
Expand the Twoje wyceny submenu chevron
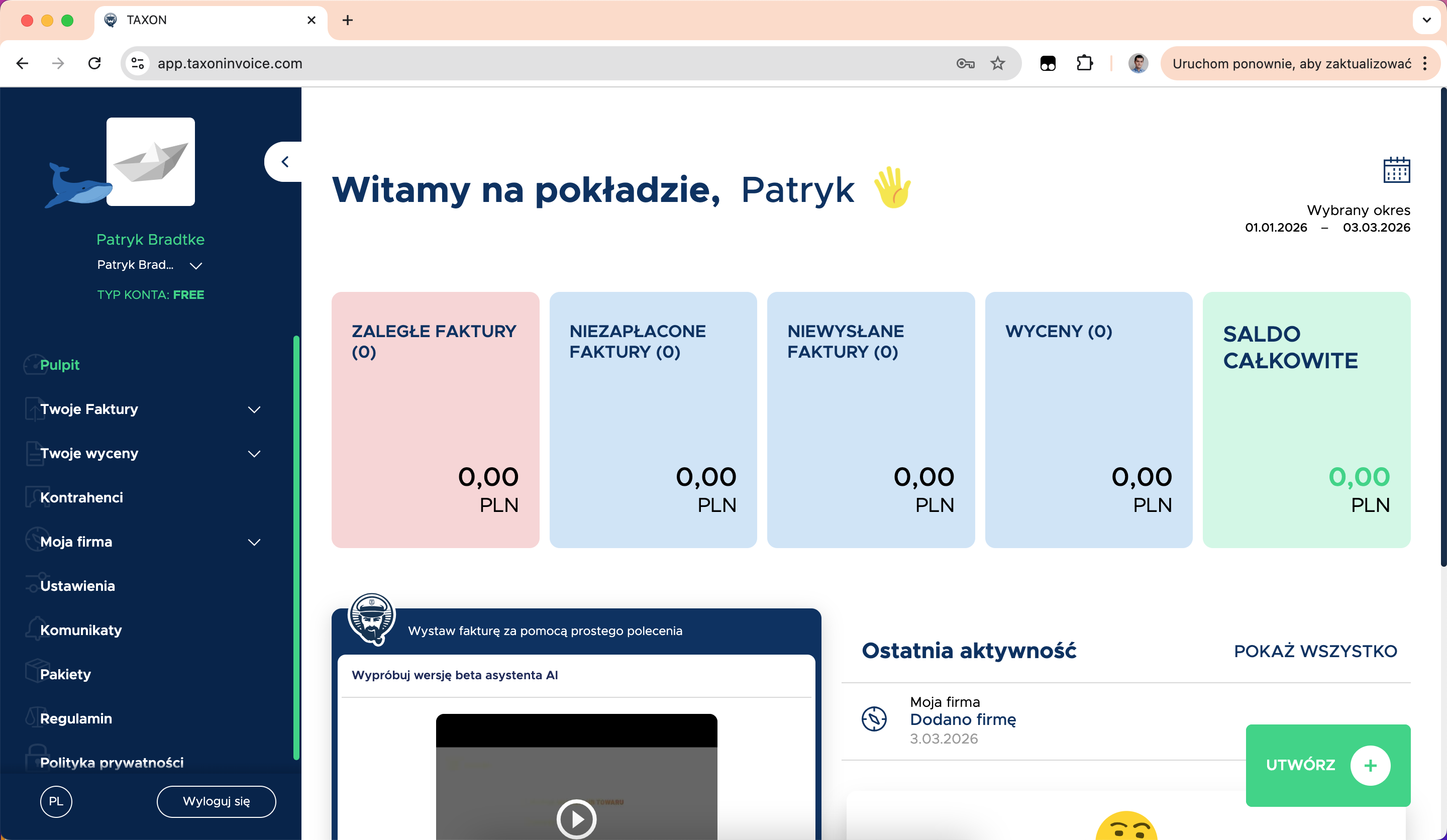(x=254, y=454)
